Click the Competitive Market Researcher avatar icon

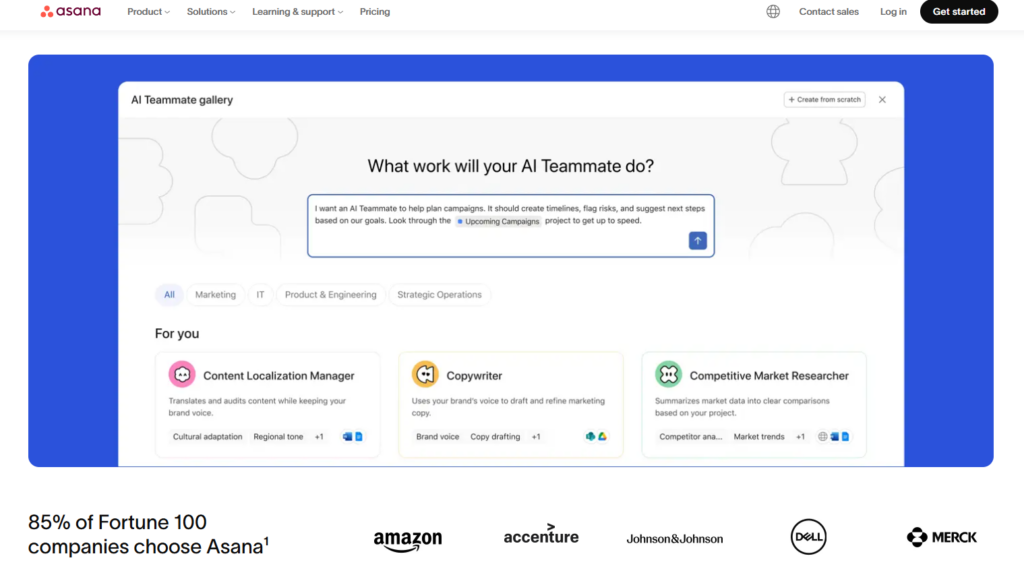(x=668, y=375)
